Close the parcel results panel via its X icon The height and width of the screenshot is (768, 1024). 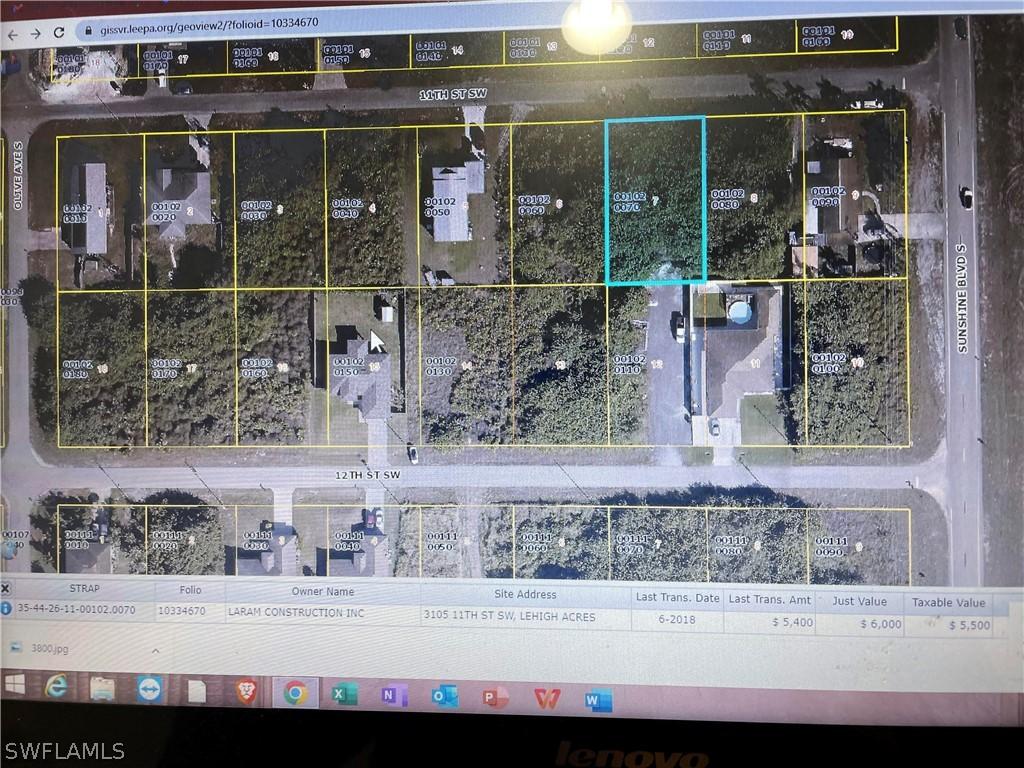click(6, 589)
